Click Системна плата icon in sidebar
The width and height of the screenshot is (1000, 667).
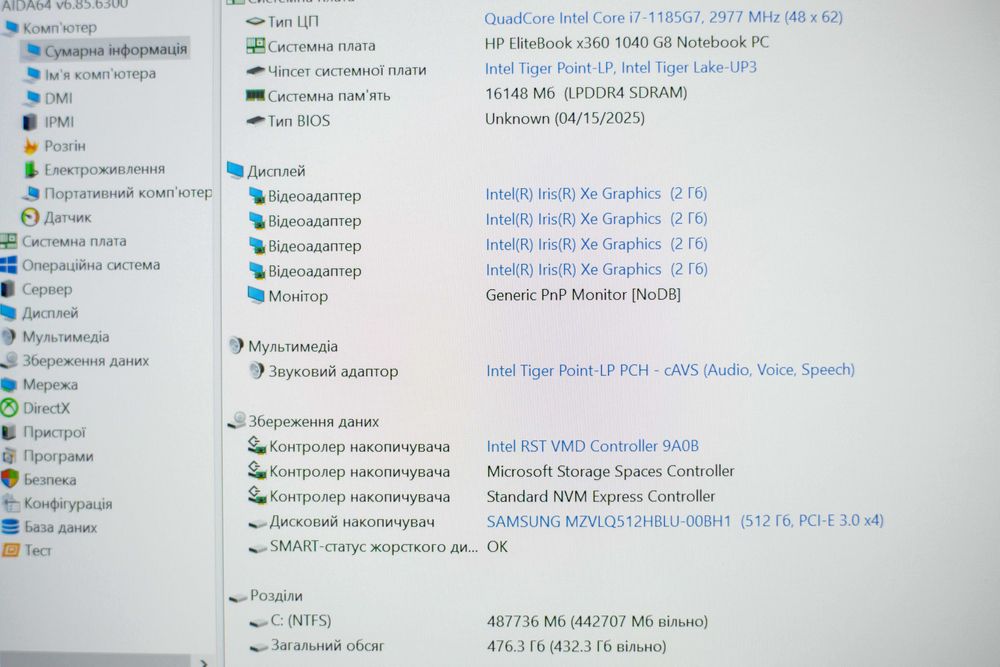(9, 241)
